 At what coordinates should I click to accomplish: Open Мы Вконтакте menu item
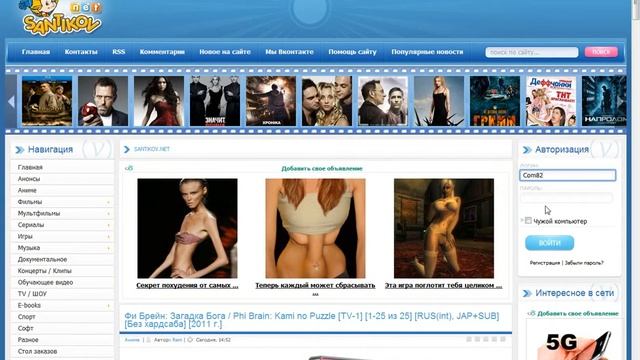click(289, 52)
